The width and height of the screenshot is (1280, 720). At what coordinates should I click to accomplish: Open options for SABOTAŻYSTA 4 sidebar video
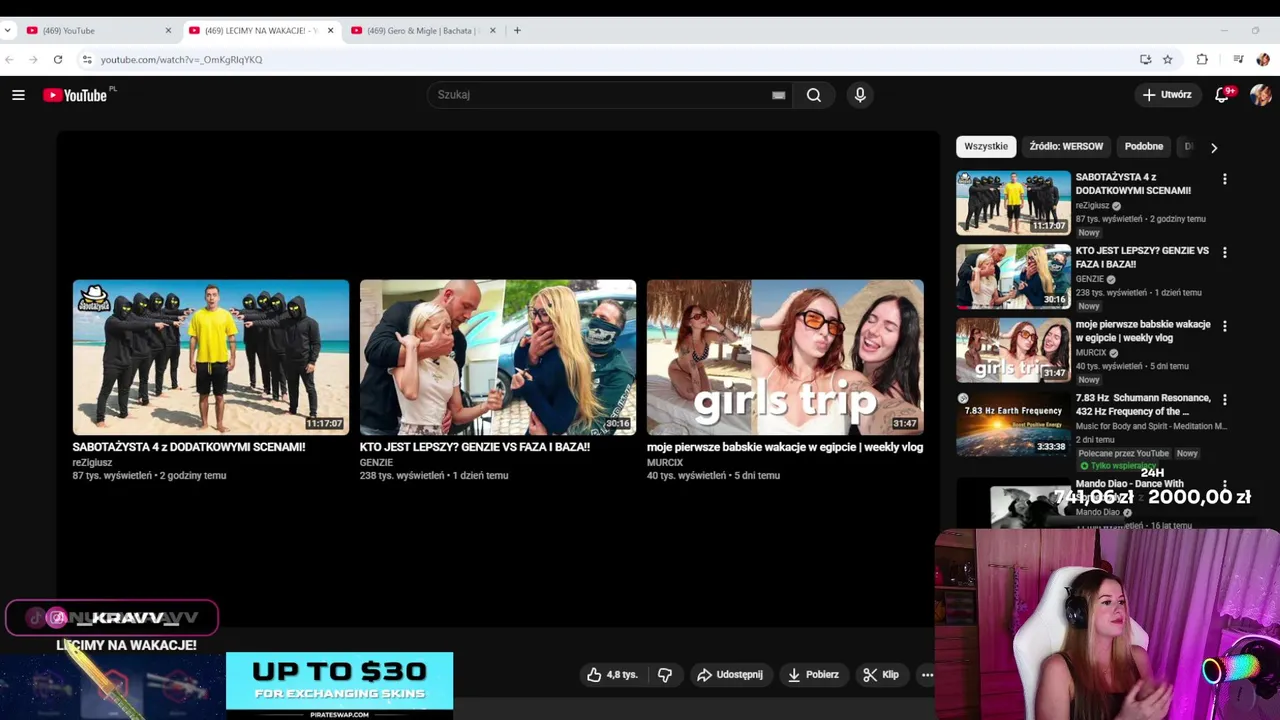click(1225, 179)
